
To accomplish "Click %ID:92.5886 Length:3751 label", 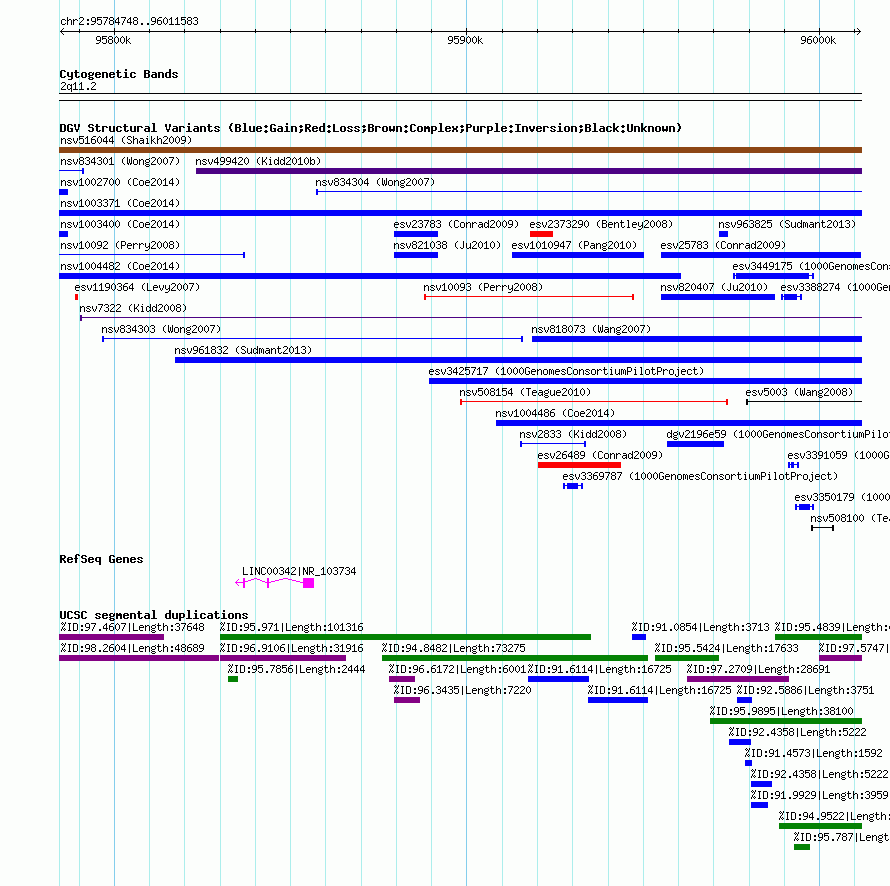I will 805,690.
